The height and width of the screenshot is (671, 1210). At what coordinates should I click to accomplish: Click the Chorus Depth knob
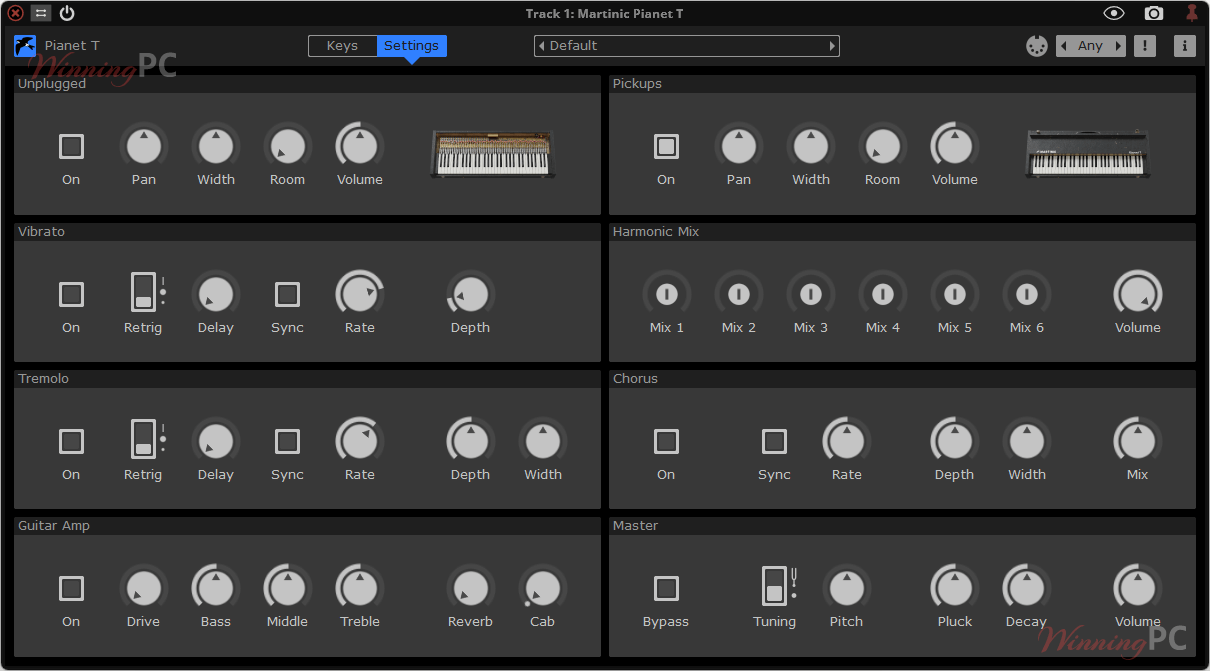click(955, 441)
